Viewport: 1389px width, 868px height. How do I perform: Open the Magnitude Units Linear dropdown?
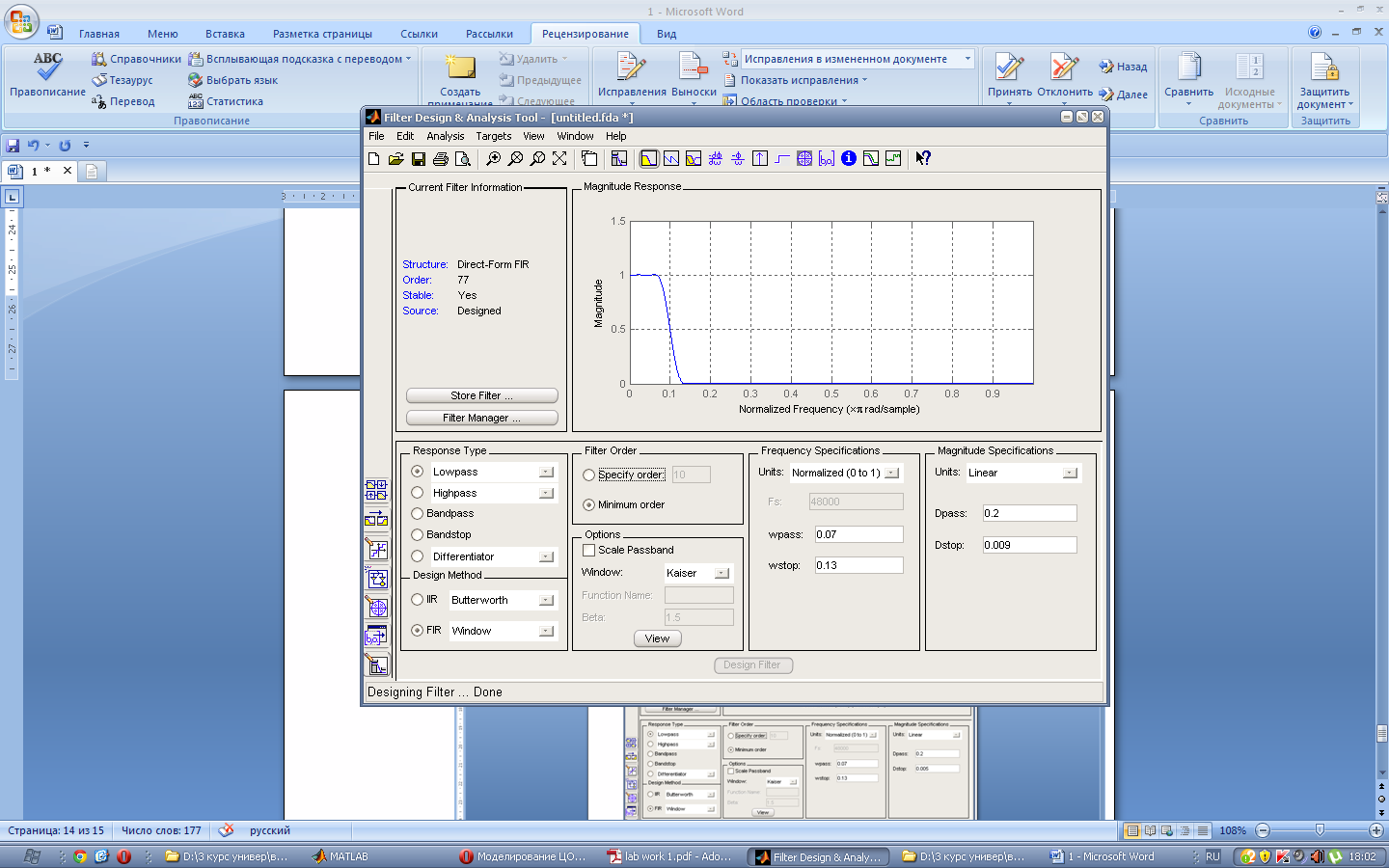click(x=1069, y=473)
